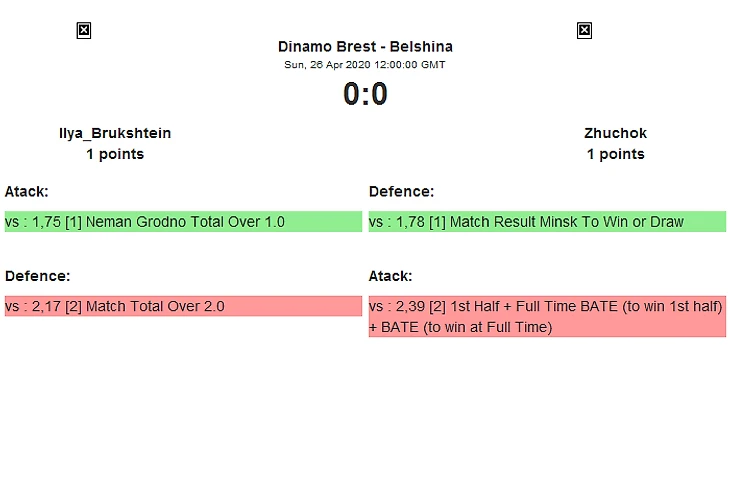
Task: Click the 1 points text under Ilya_Brukshtein
Action: [x=115, y=154]
